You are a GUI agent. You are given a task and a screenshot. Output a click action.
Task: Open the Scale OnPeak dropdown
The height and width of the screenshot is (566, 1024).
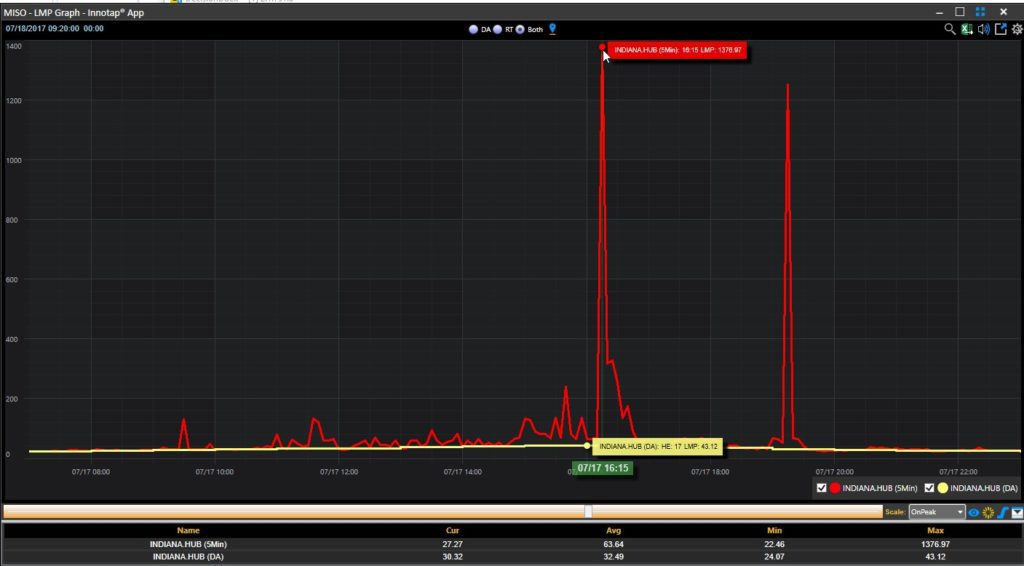point(936,512)
